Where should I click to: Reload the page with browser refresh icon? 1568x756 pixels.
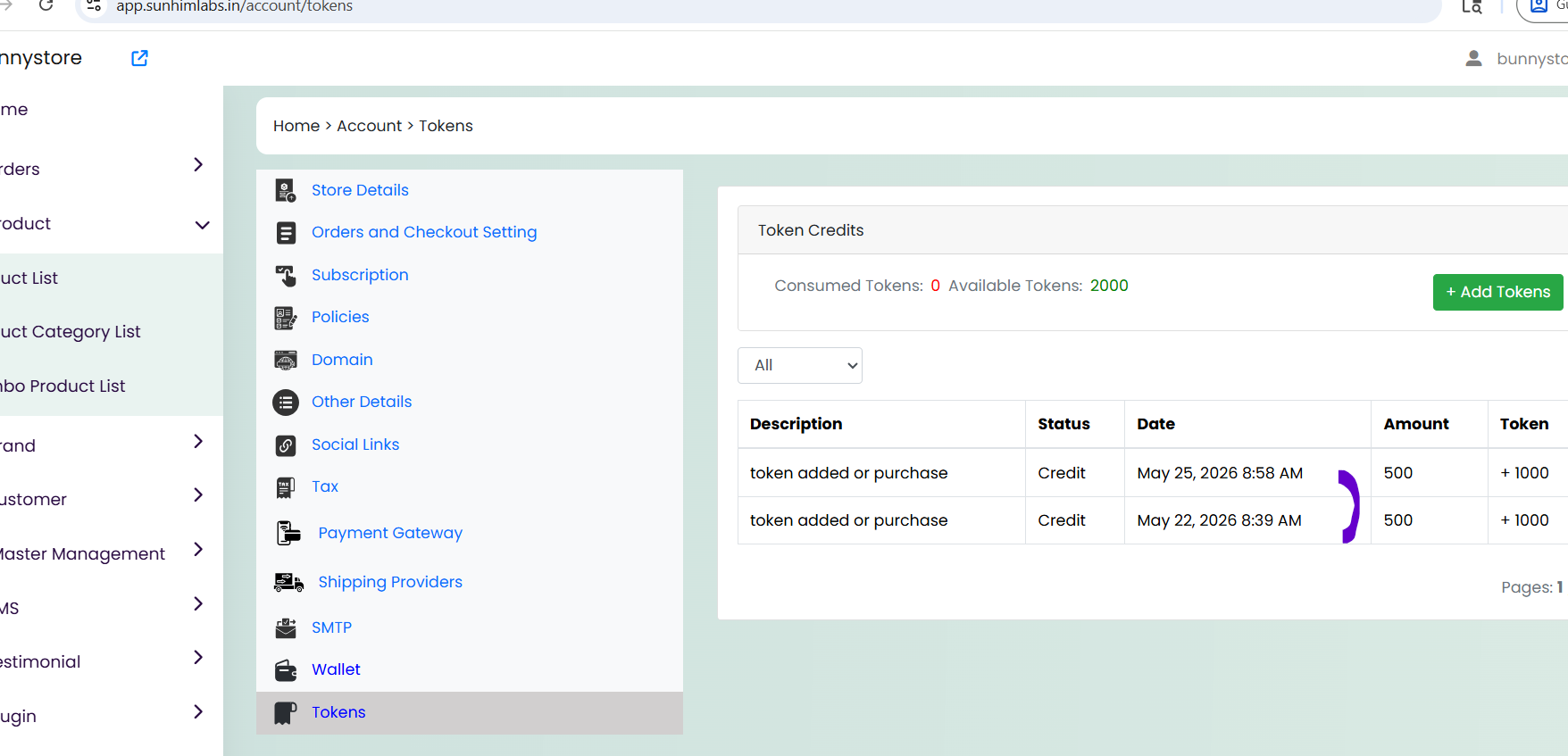coord(46,5)
